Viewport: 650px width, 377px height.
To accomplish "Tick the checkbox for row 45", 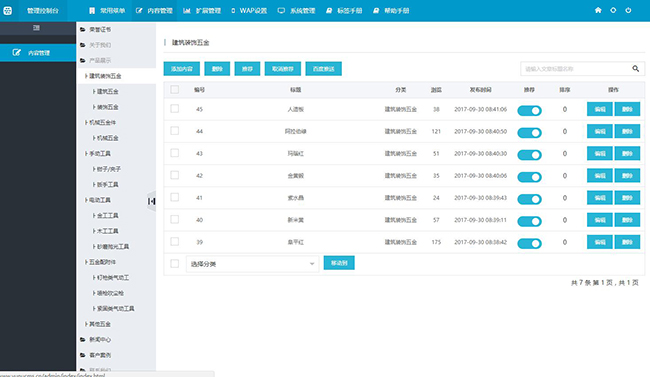I will (175, 109).
